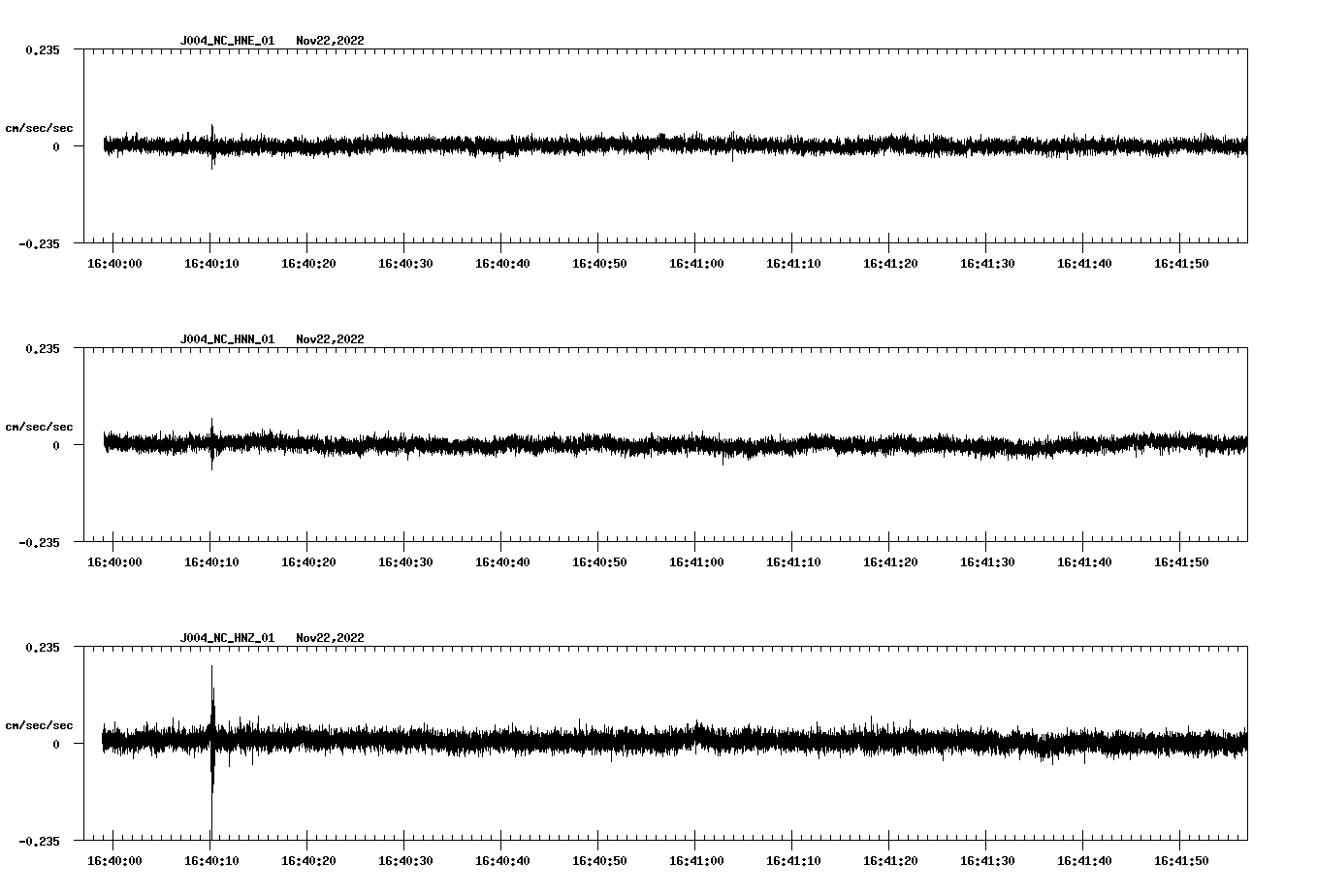This screenshot has width=1317, height=896.
Task: Click 16:41:50 label under the HNN plot
Action: (x=1181, y=562)
